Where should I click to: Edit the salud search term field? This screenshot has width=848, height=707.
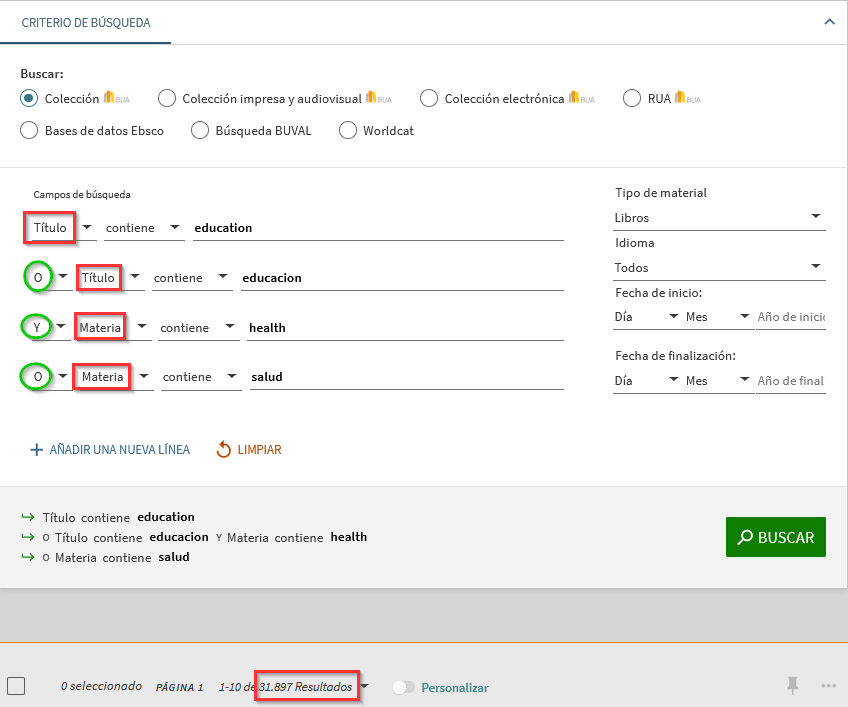(x=407, y=376)
